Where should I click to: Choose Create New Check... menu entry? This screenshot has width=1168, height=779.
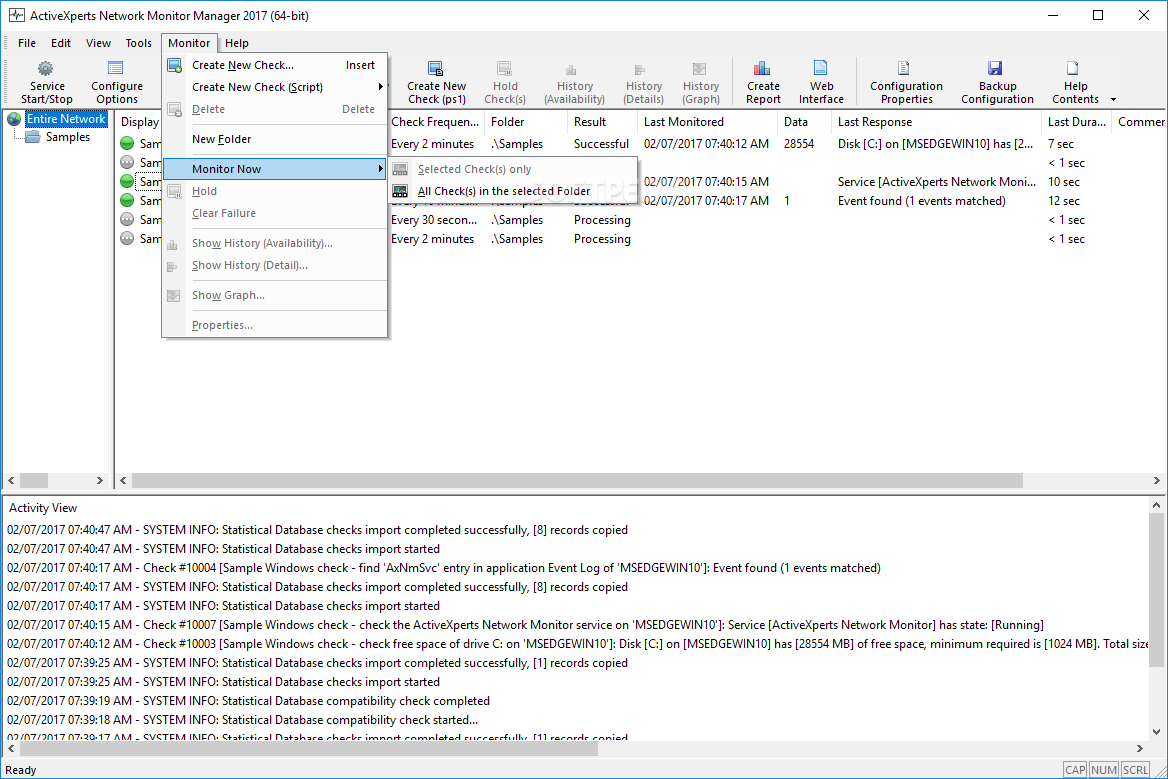[x=275, y=66]
